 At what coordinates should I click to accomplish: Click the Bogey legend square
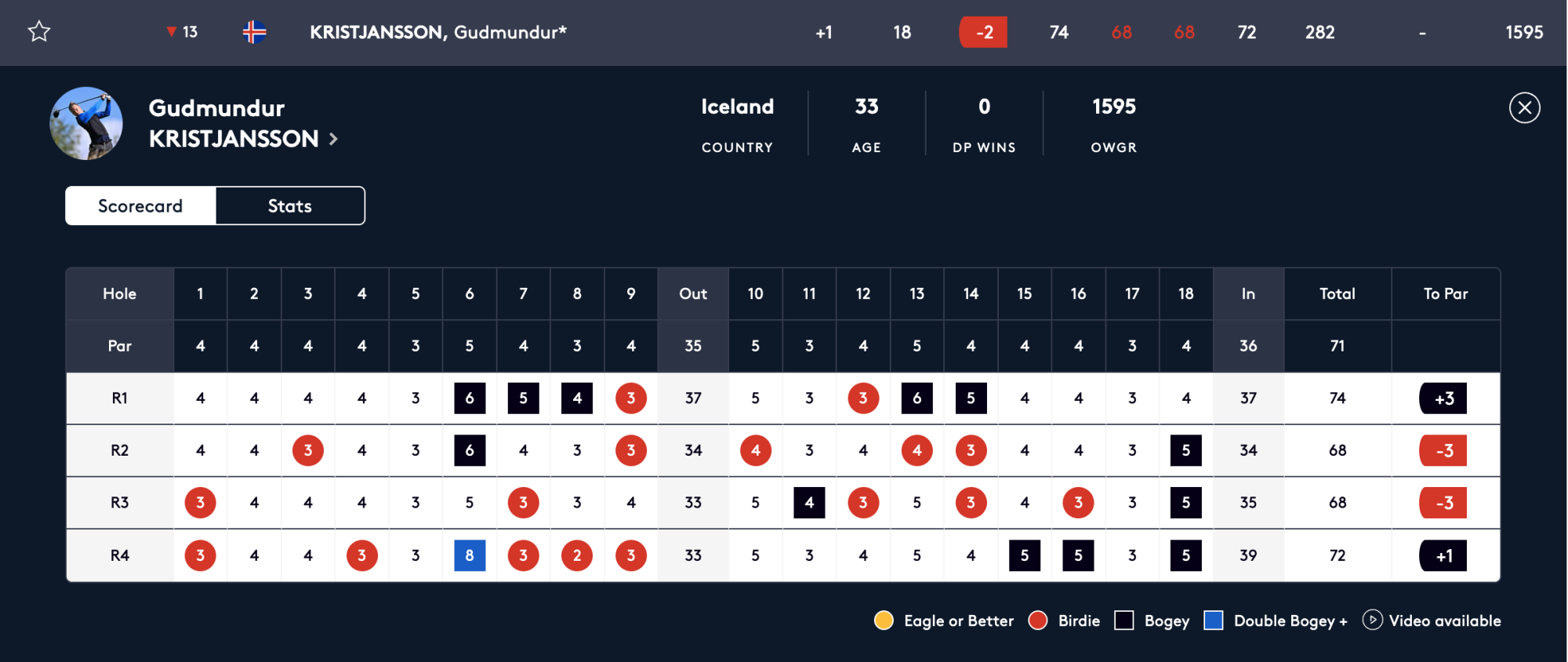[x=1124, y=620]
